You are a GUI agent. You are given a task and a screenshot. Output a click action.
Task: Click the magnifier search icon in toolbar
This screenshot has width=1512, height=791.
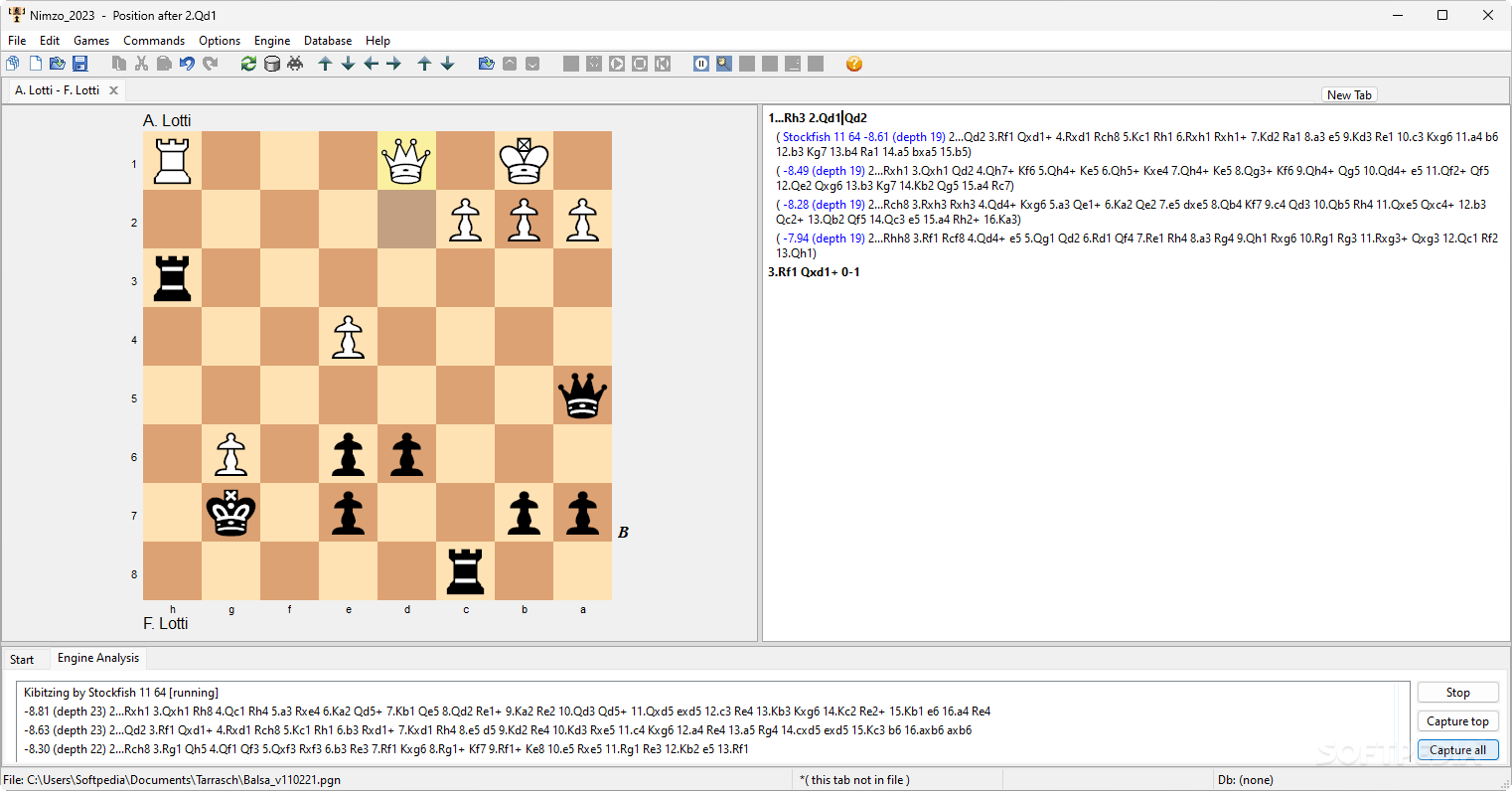pos(724,64)
